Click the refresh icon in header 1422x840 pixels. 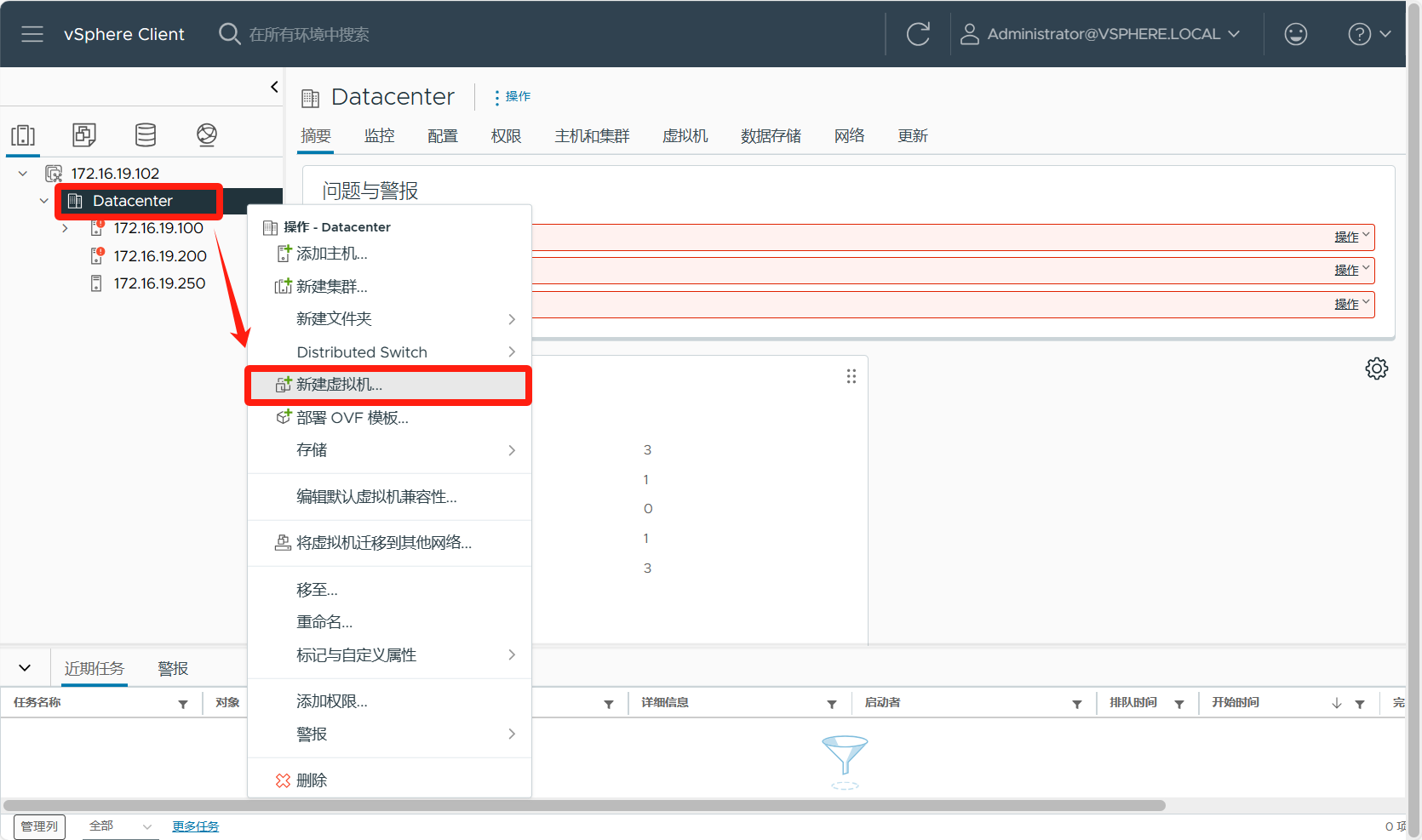[x=918, y=34]
